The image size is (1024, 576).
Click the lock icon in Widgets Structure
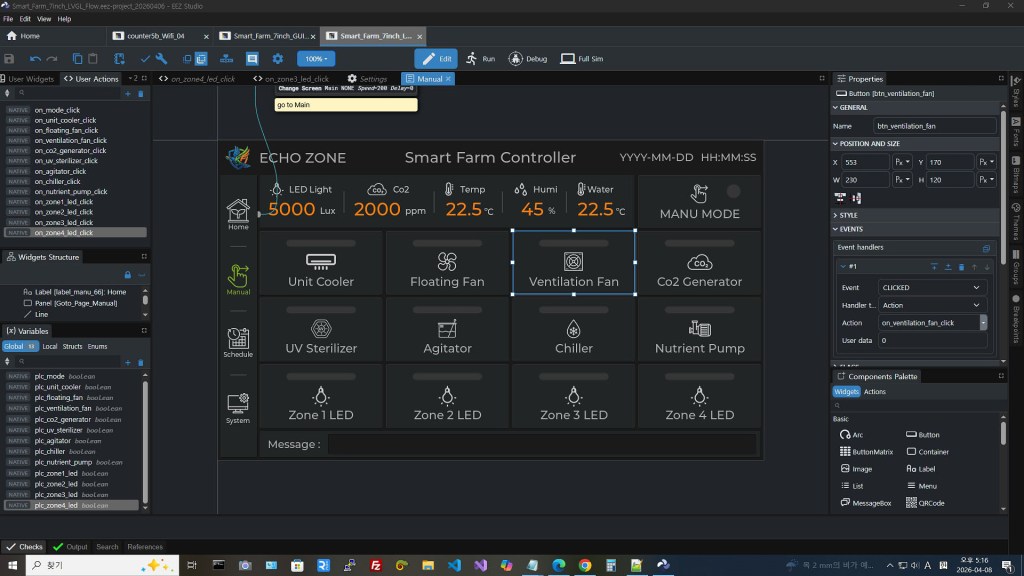tap(127, 274)
